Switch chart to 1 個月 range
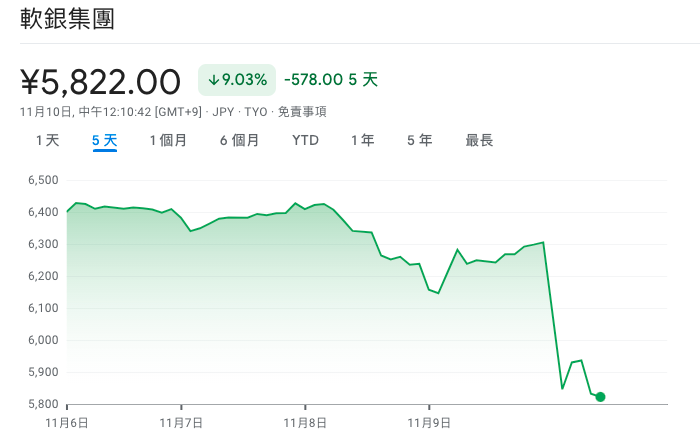The height and width of the screenshot is (442, 700). coord(168,141)
